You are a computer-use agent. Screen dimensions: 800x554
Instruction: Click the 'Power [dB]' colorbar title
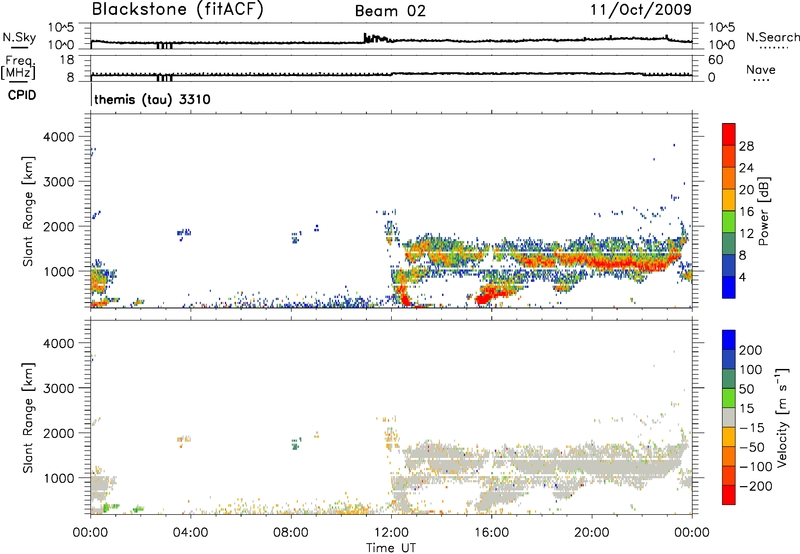pos(764,211)
